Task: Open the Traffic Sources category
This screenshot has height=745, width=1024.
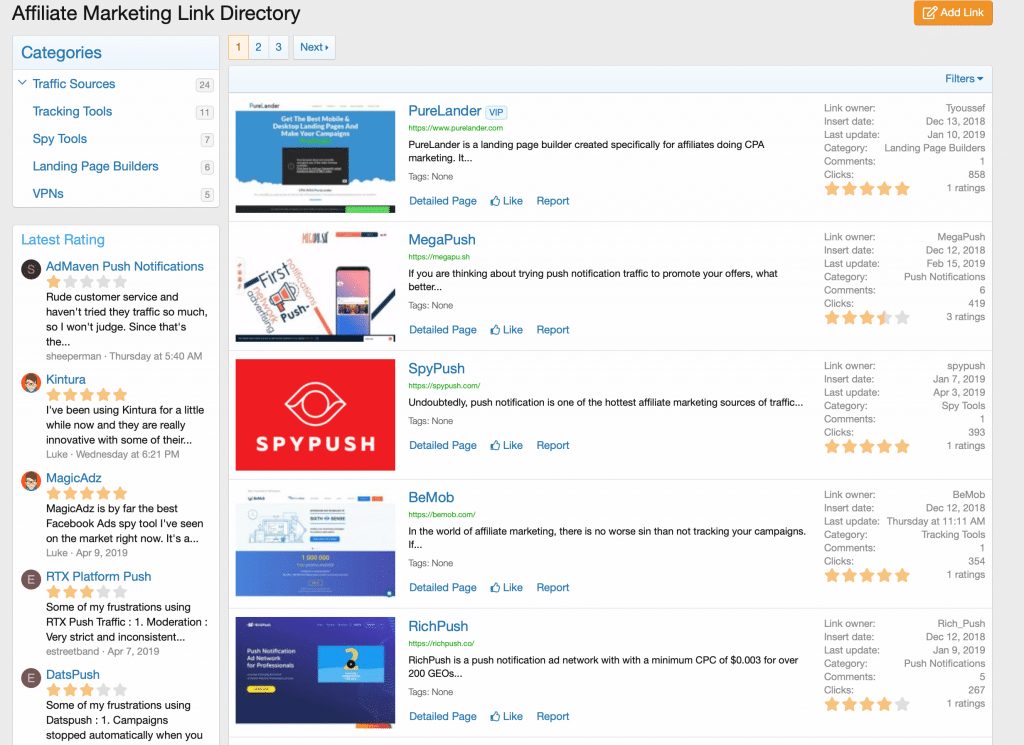Action: (x=74, y=84)
